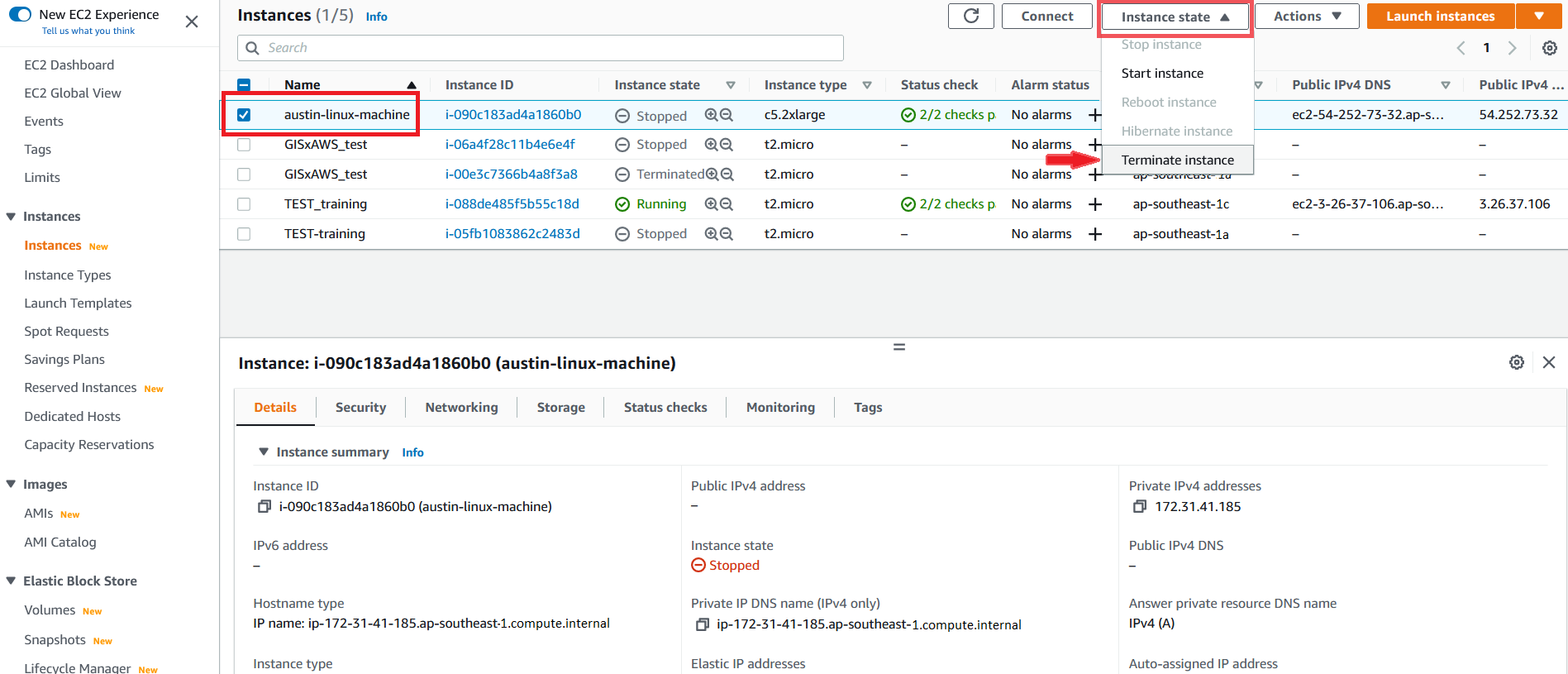This screenshot has height=674, width=1568.
Task: Open details panel settings gear
Action: point(1517,362)
